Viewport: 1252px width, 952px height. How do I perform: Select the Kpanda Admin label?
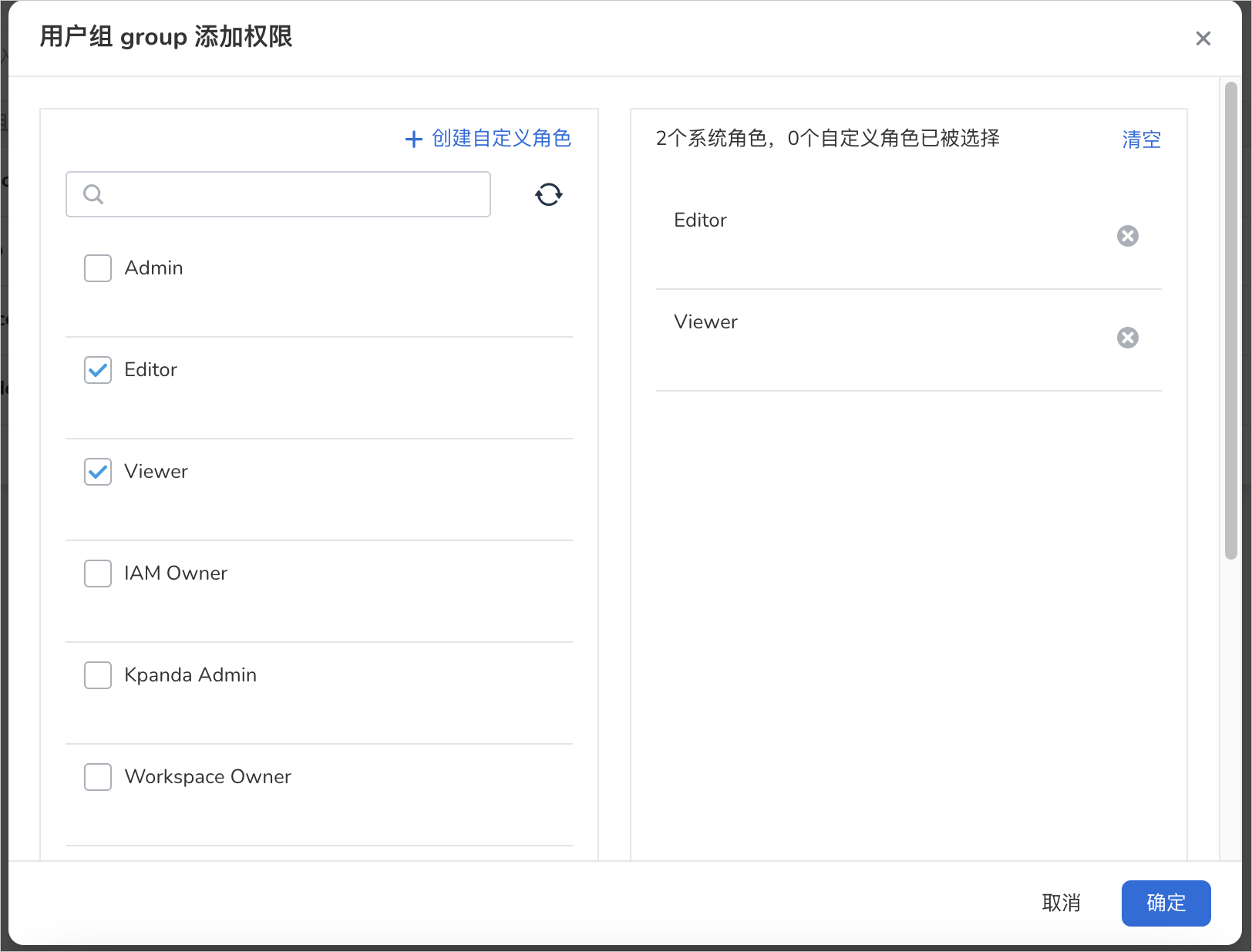pos(190,675)
